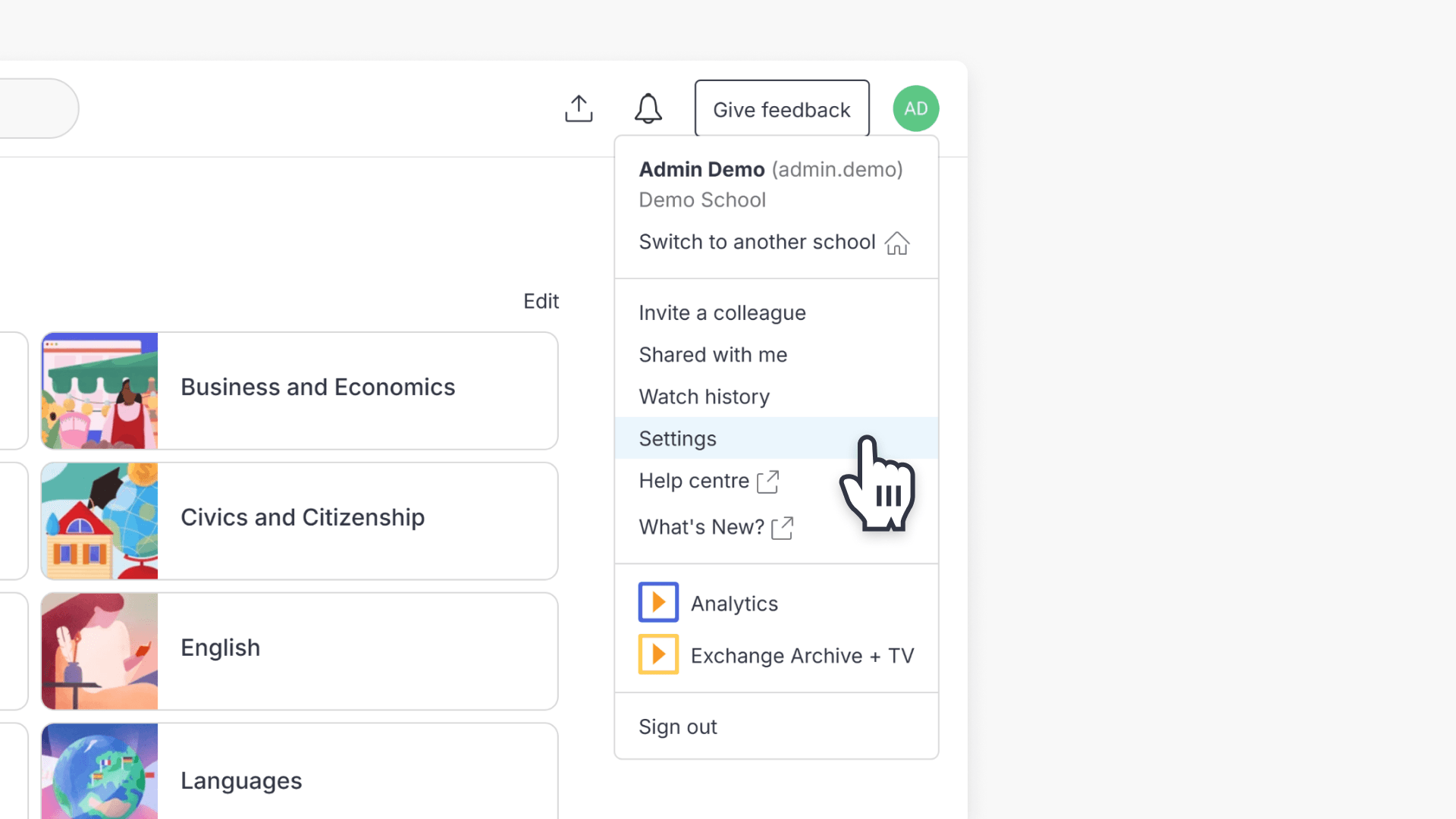The width and height of the screenshot is (1456, 819).
Task: Select Settings from the account menu
Action: [677, 438]
